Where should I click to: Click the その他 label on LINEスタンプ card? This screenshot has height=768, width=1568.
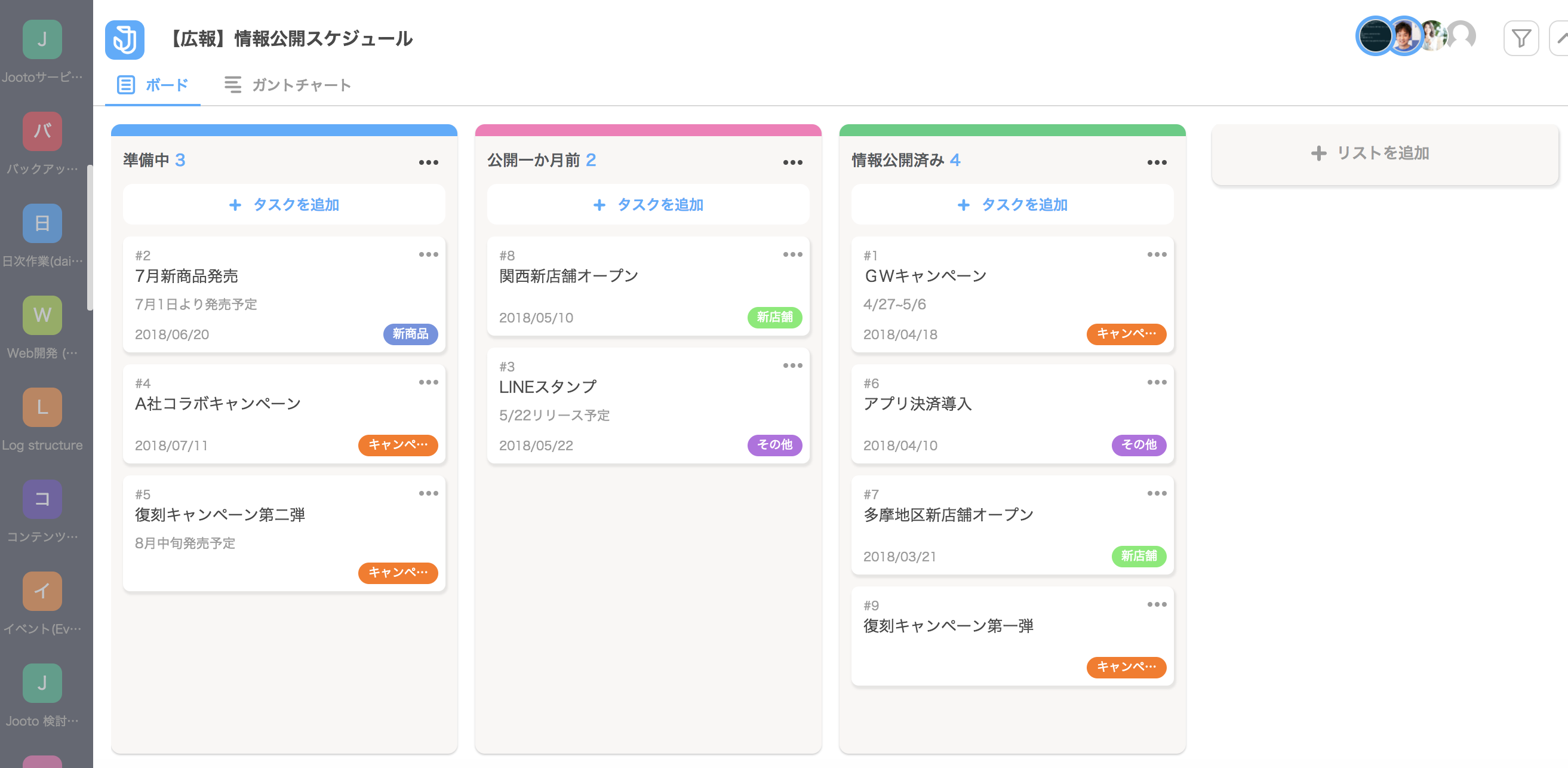click(x=774, y=445)
